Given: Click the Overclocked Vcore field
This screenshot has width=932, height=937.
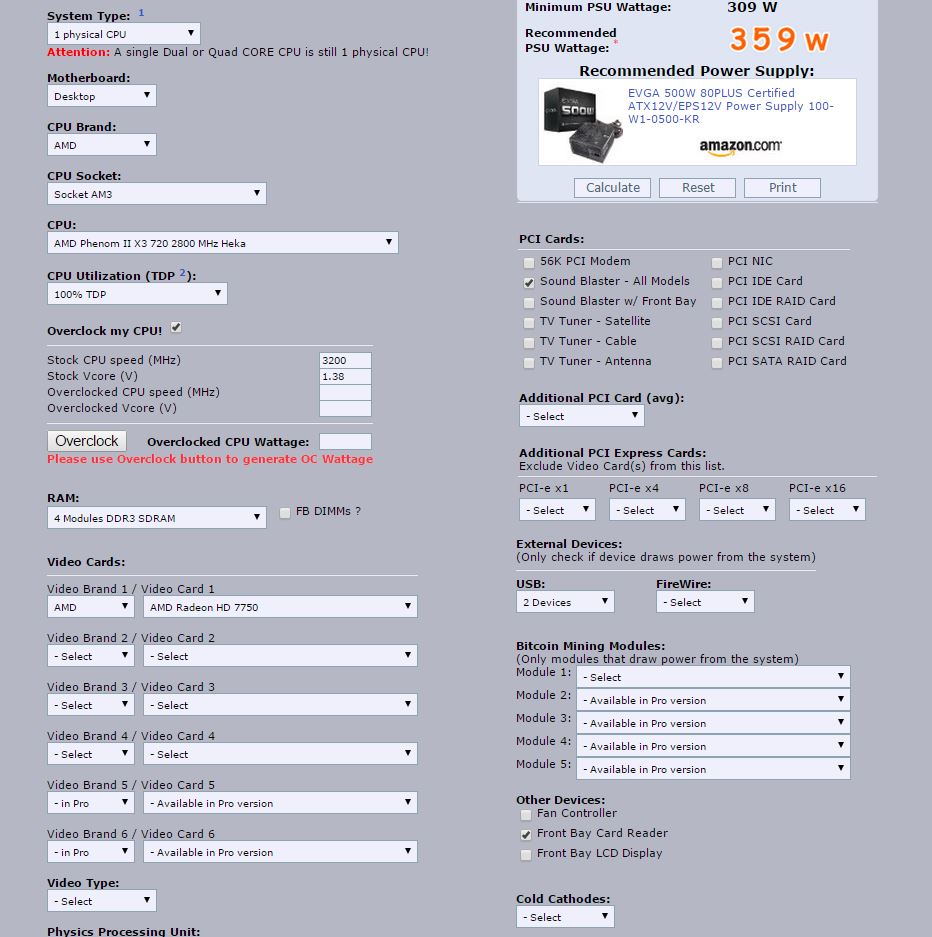Looking at the screenshot, I should (x=345, y=408).
